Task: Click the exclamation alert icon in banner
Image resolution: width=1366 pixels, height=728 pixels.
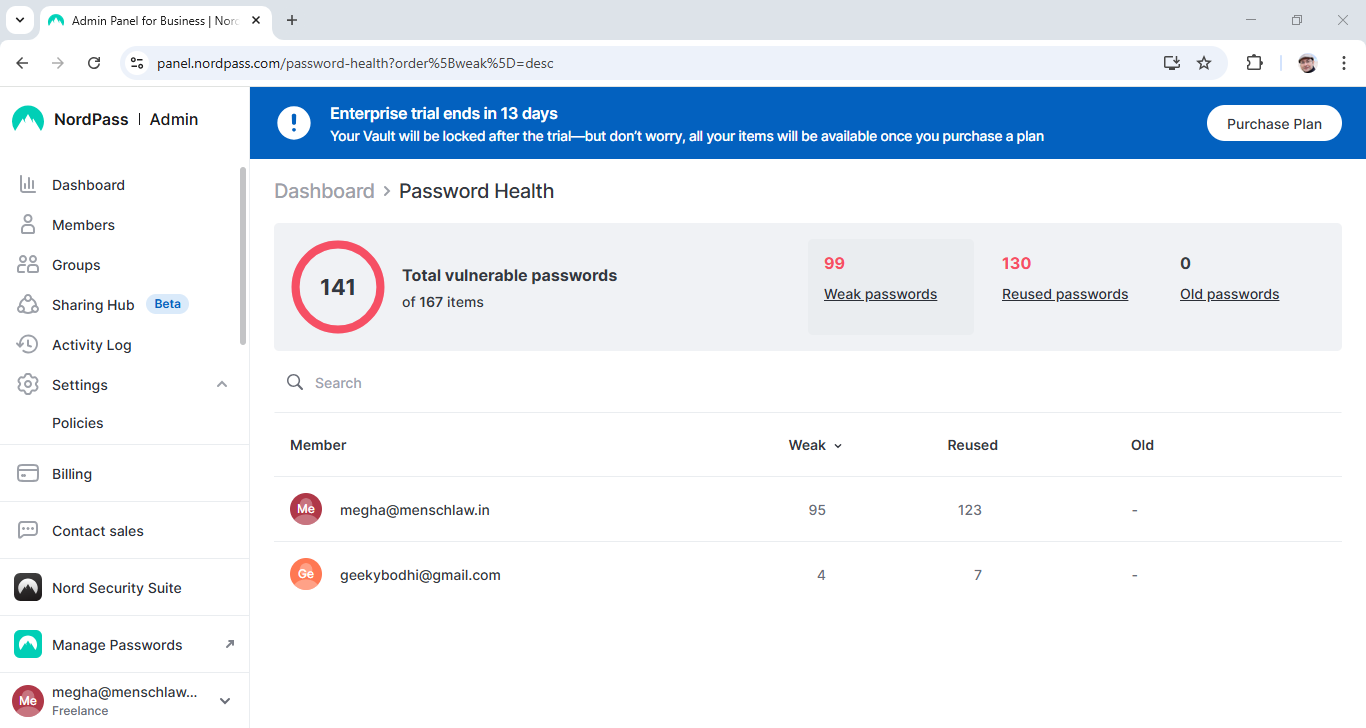Action: click(293, 123)
